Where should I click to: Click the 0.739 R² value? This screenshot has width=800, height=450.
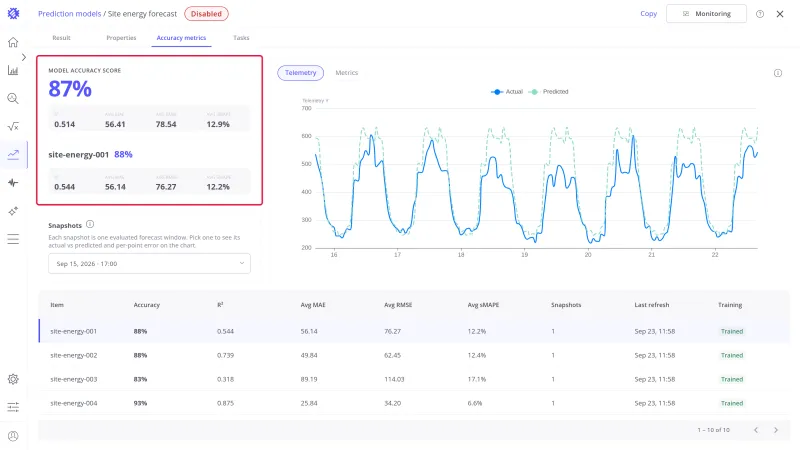click(225, 355)
